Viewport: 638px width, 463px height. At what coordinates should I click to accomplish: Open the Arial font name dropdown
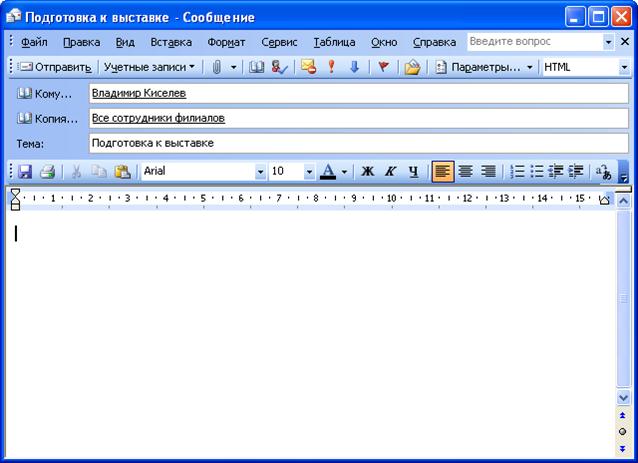coord(260,172)
